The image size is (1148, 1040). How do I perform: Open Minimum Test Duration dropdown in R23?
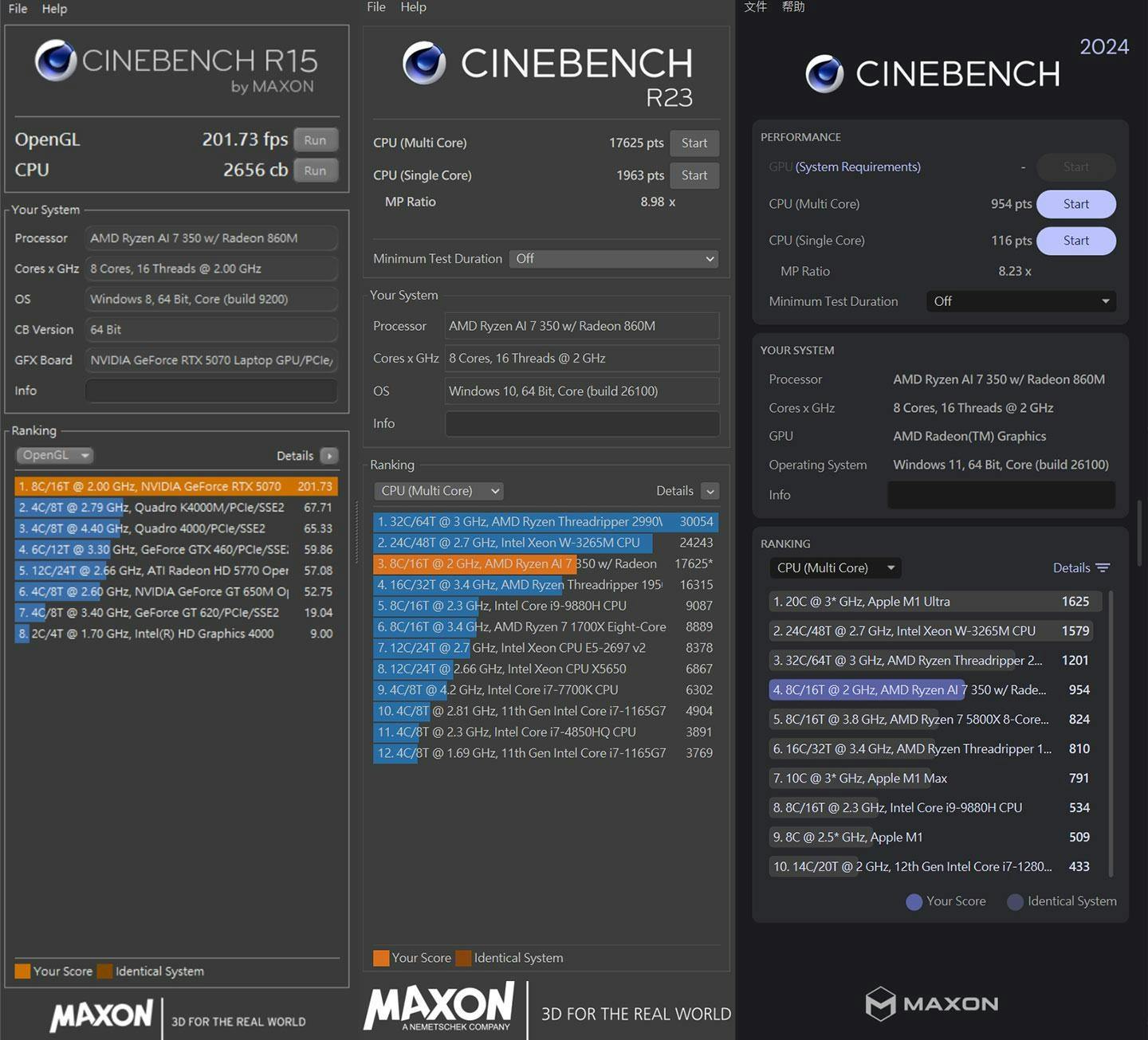[x=614, y=259]
